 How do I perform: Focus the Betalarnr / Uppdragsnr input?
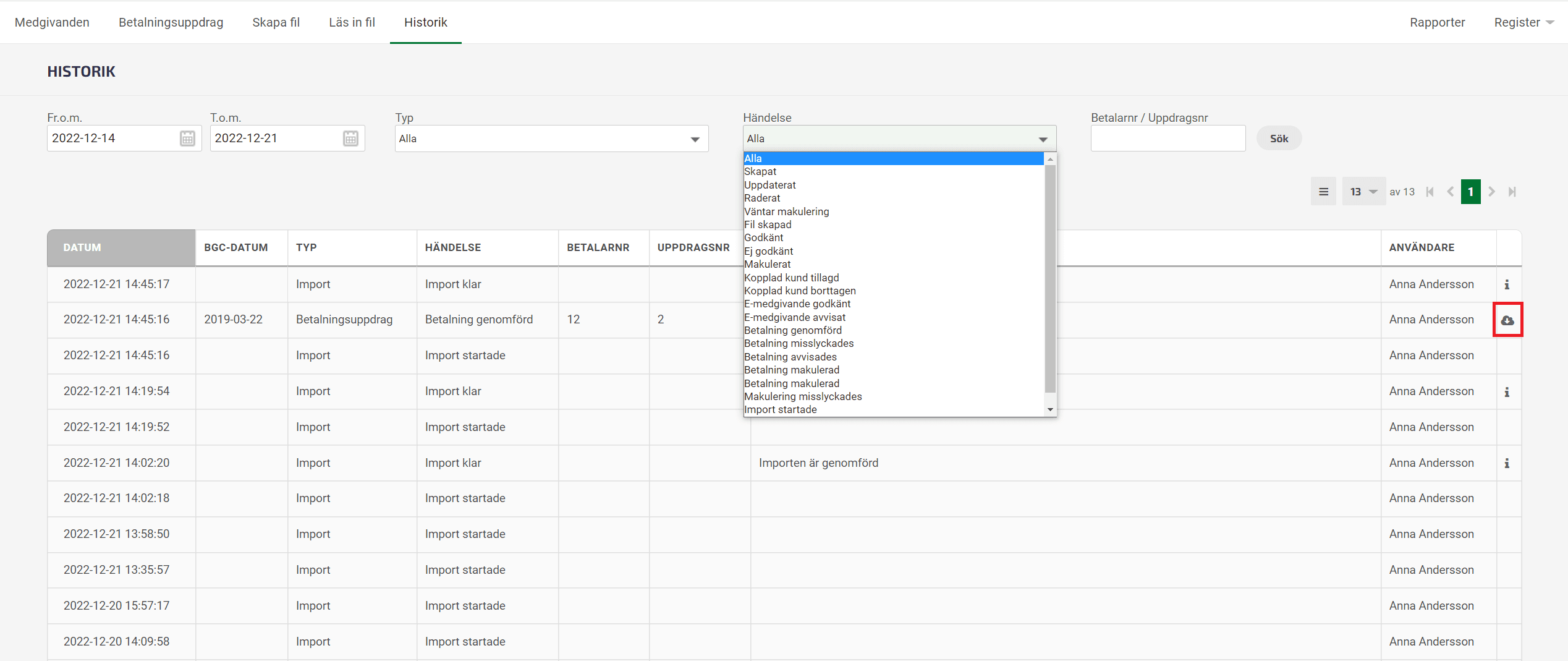1168,139
